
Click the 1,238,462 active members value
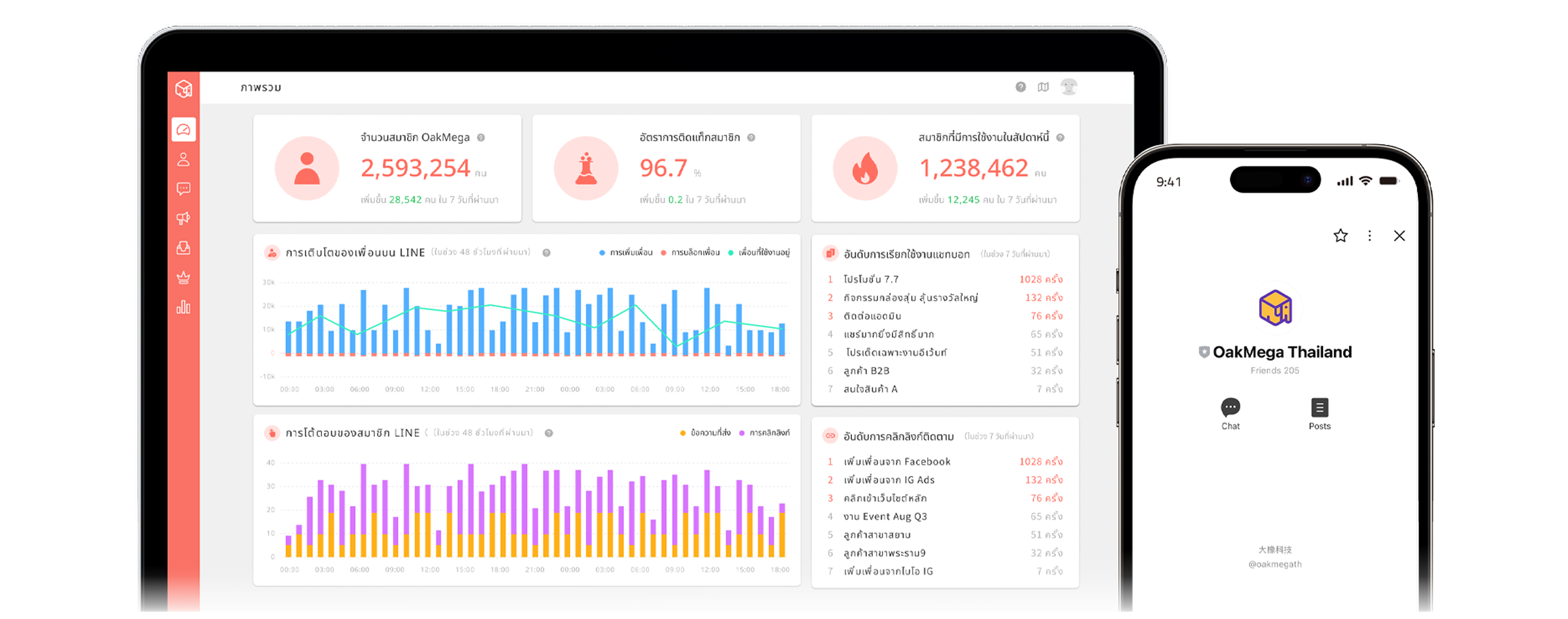click(x=974, y=168)
